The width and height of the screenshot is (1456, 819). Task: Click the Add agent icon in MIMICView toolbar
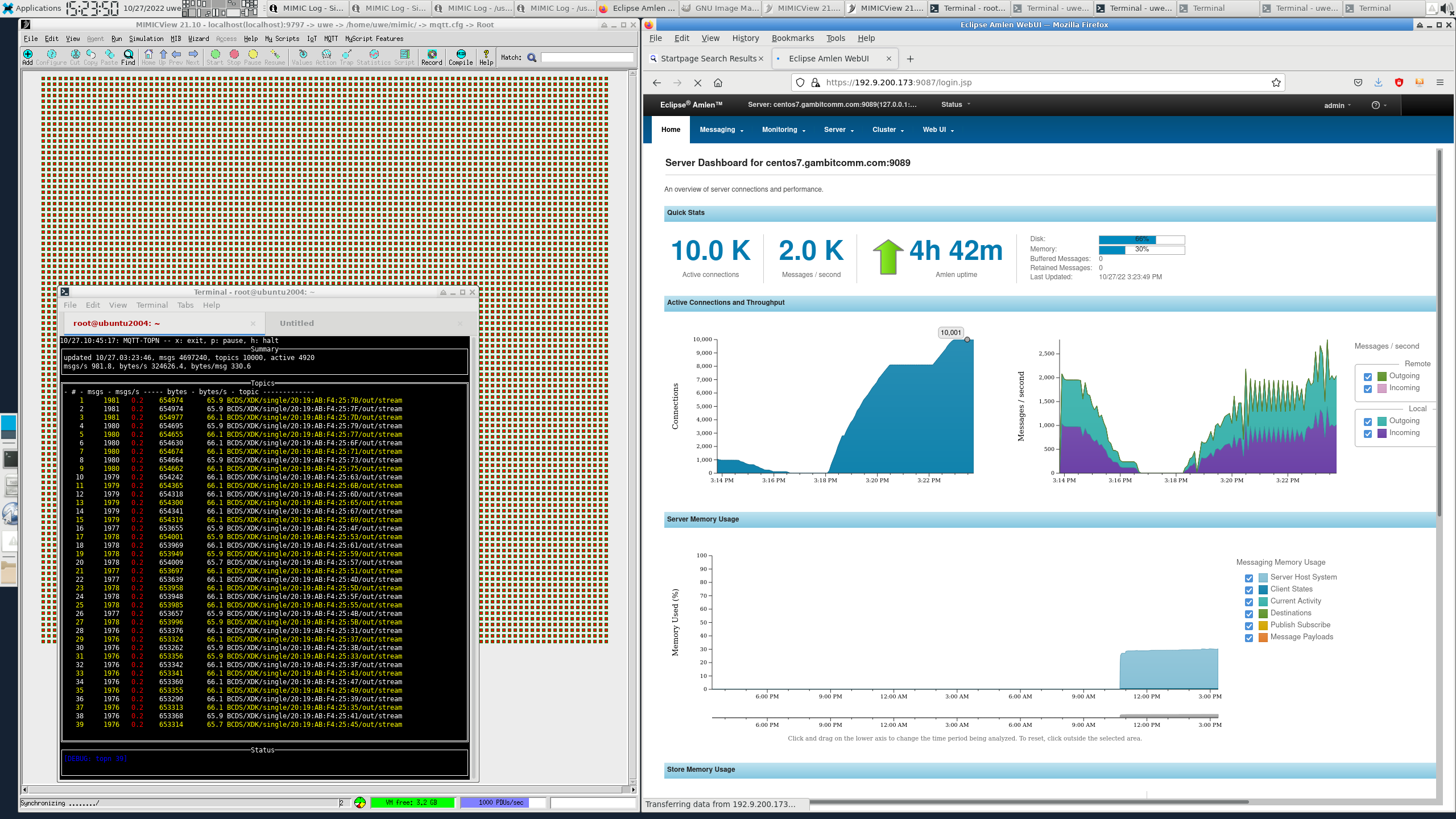pos(27,57)
